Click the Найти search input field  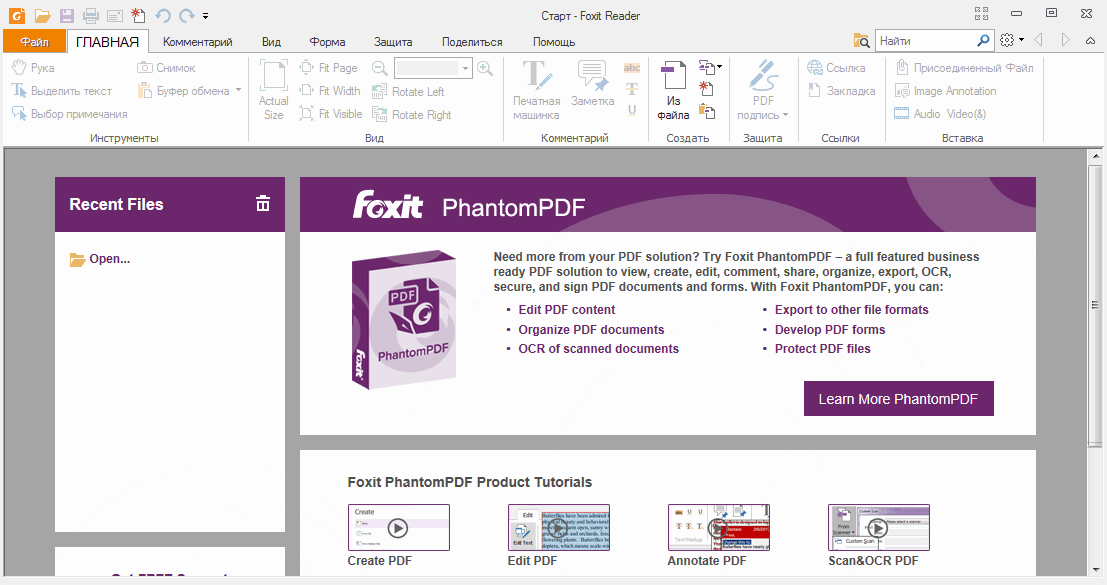tap(925, 41)
